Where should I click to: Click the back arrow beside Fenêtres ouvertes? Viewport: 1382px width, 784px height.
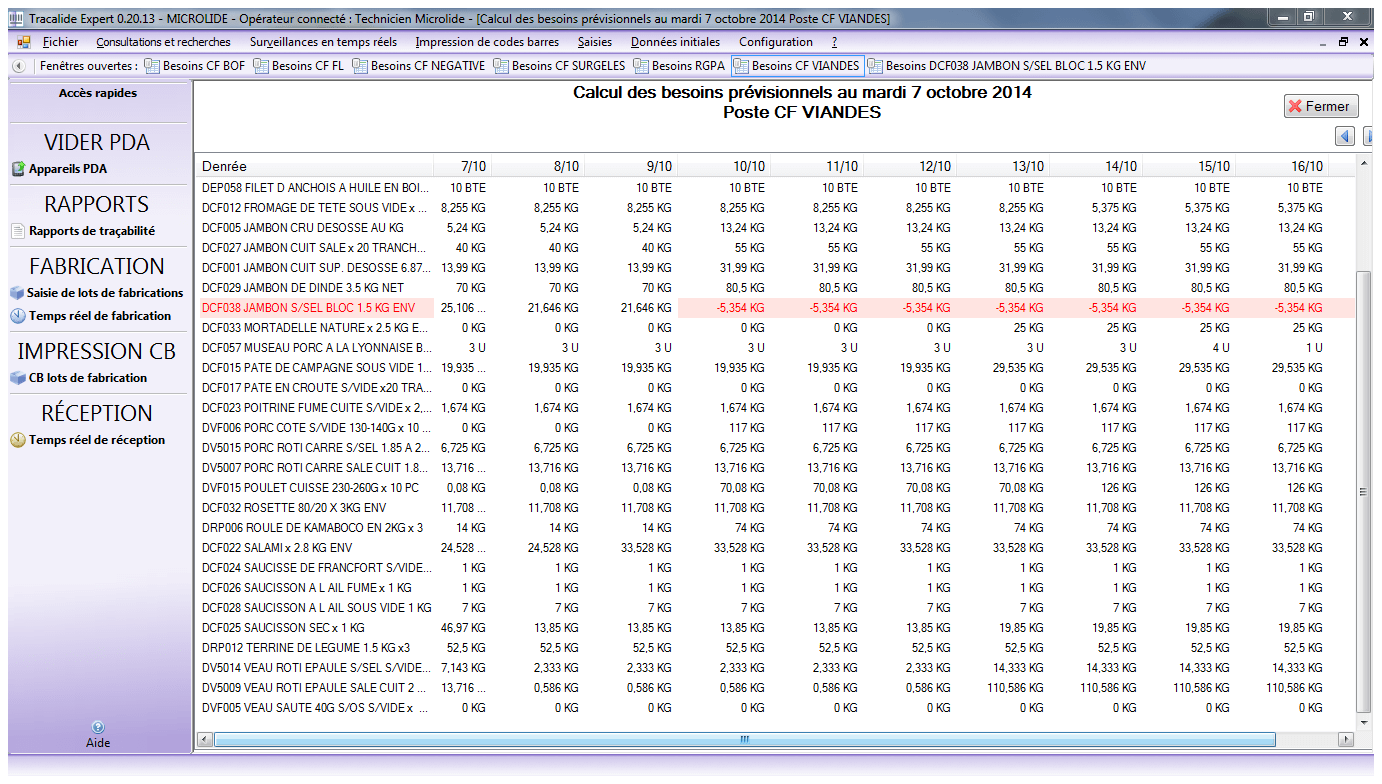coord(18,66)
